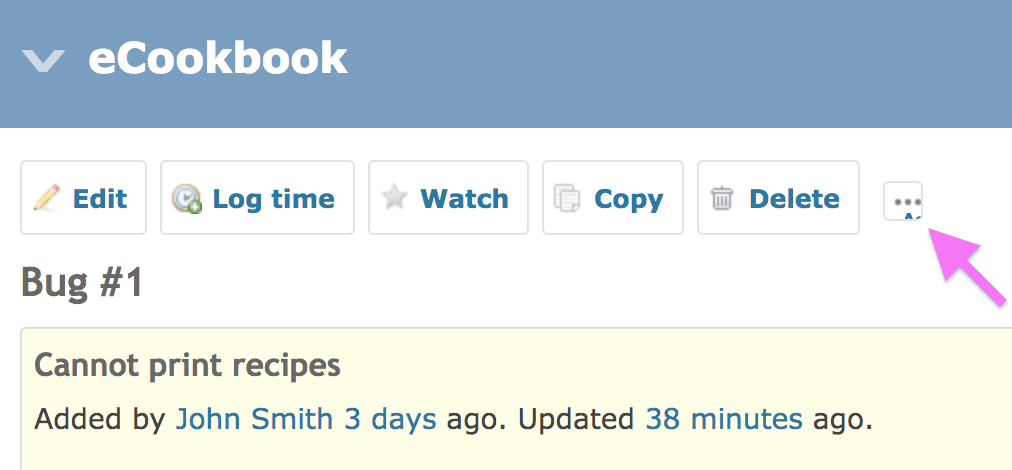The image size is (1012, 470).
Task: Click the pencil icon on Edit
Action: coord(47,198)
